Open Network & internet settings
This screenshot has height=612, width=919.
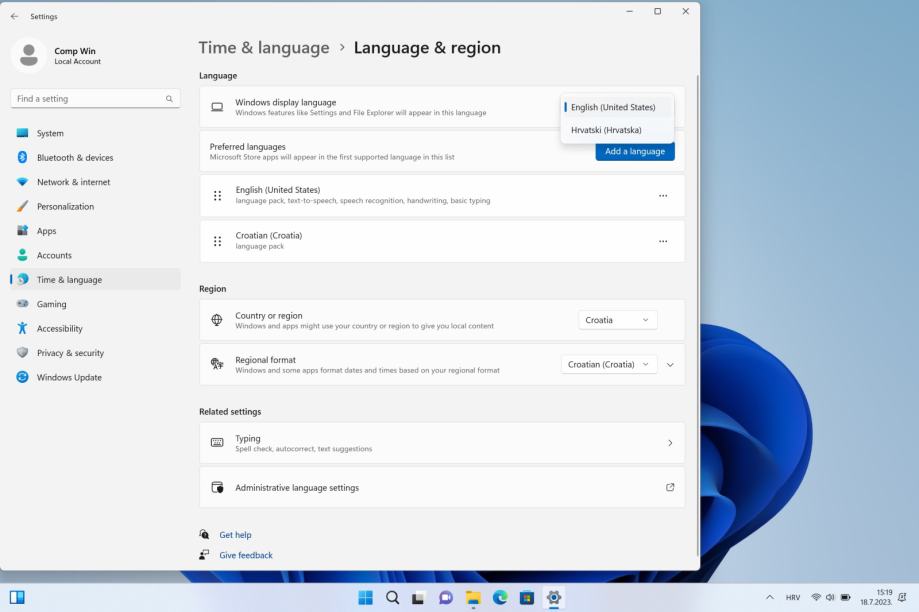(96, 182)
